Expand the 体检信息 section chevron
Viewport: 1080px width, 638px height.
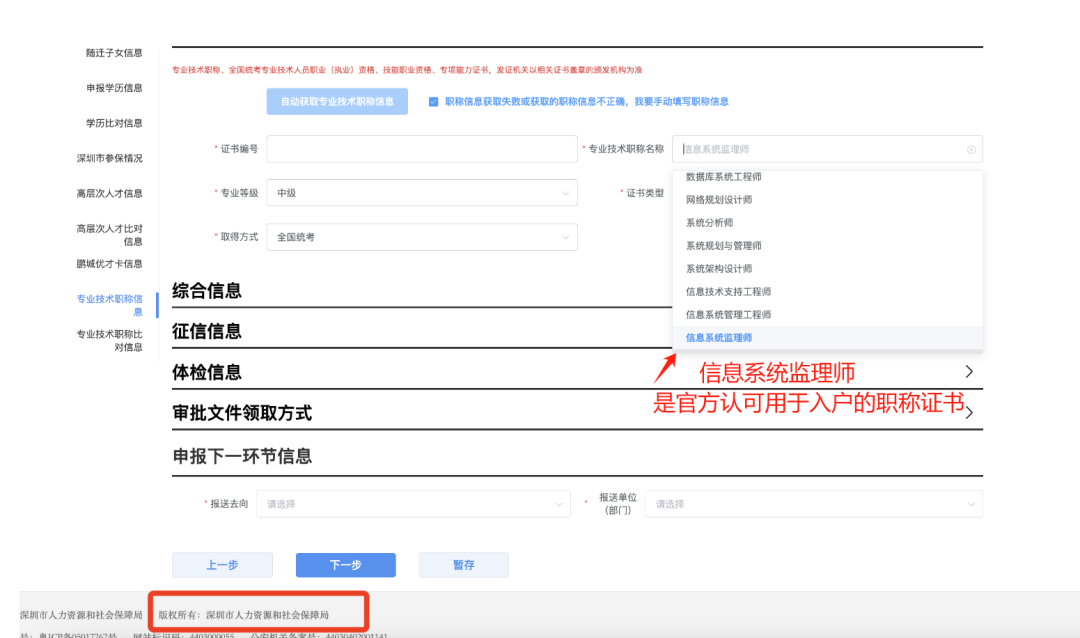(x=969, y=372)
